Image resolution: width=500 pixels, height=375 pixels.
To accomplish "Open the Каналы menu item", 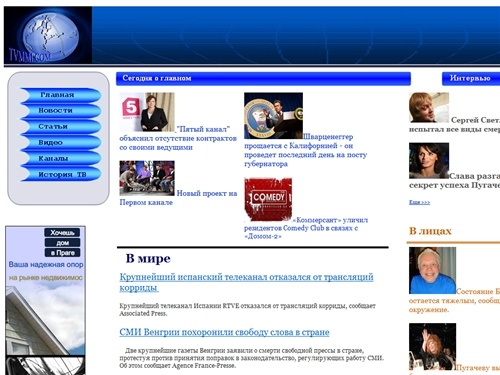I will point(60,159).
